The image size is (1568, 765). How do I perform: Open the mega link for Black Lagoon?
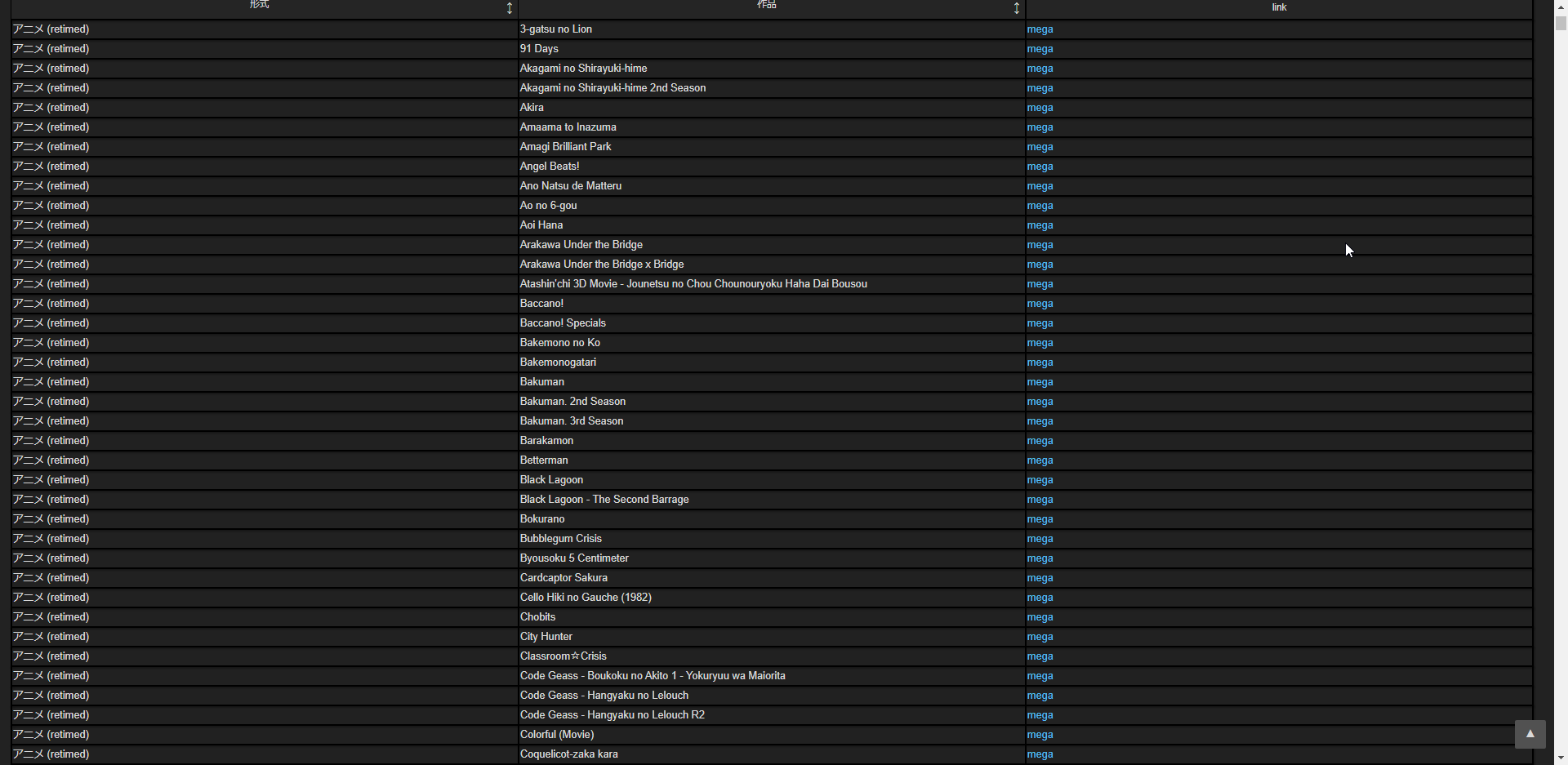pyautogui.click(x=1040, y=480)
